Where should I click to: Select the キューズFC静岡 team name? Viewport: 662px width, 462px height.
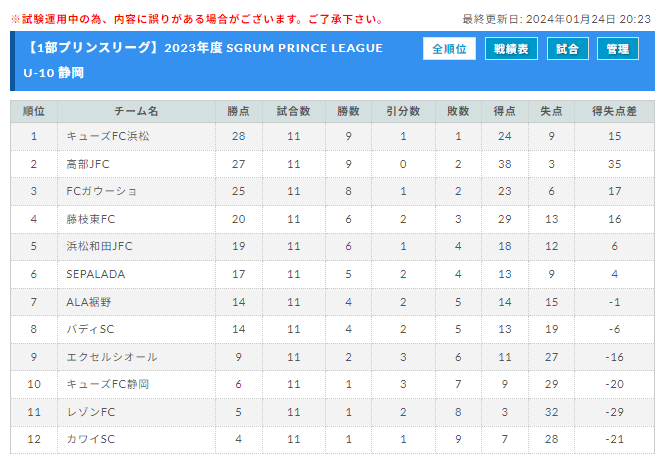point(108,384)
